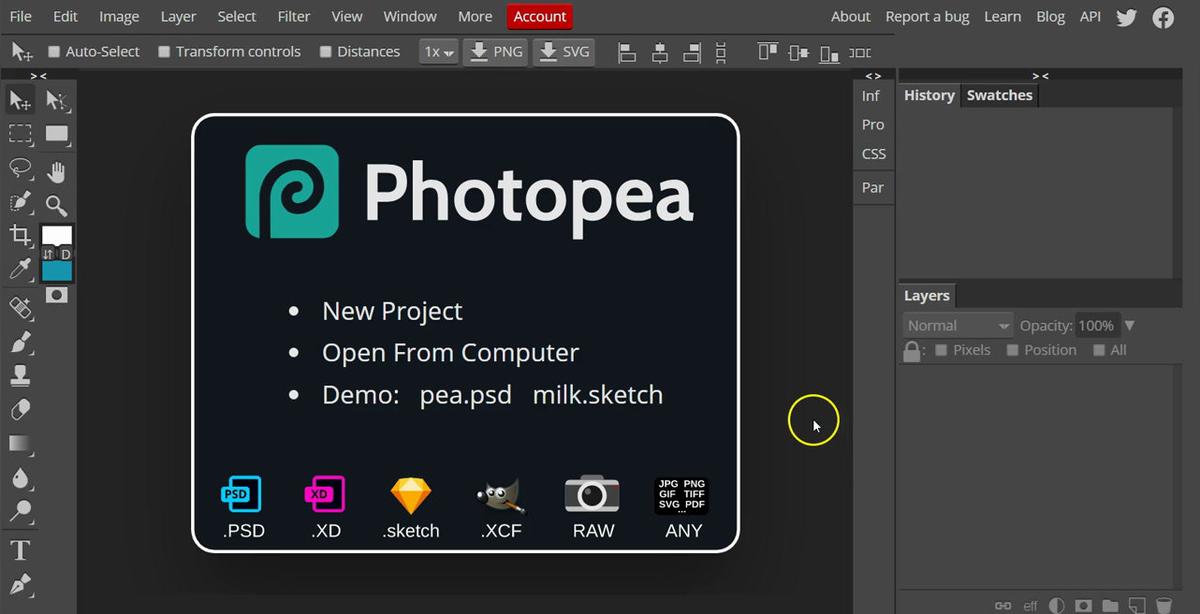Create a new layer icon
The width and height of the screenshot is (1200, 614).
(x=1136, y=606)
